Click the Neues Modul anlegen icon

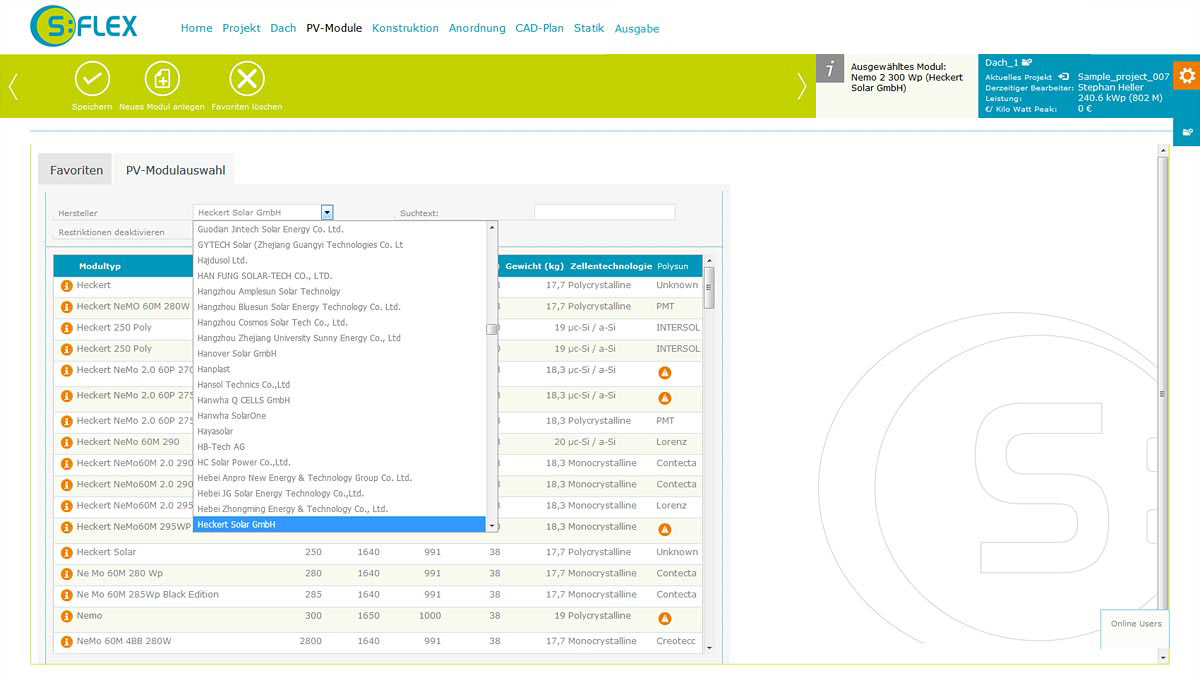(x=162, y=79)
